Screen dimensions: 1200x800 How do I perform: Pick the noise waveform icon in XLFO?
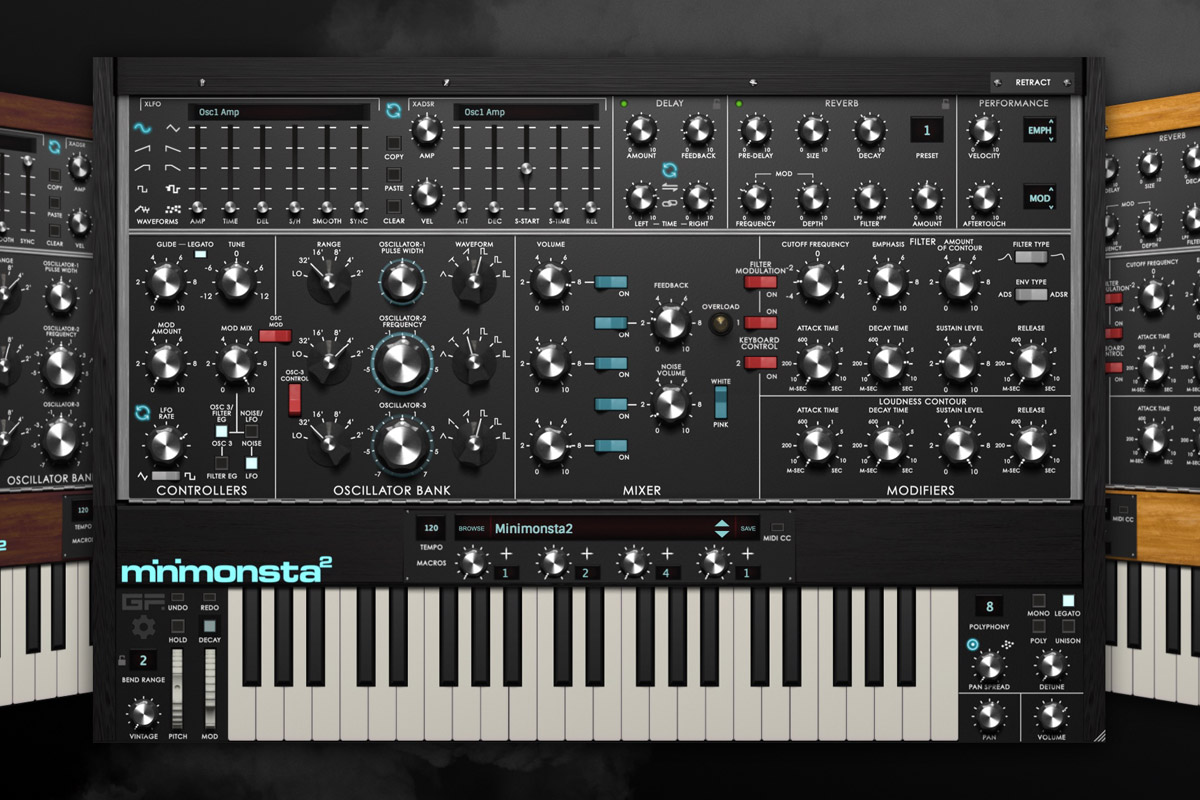point(143,208)
